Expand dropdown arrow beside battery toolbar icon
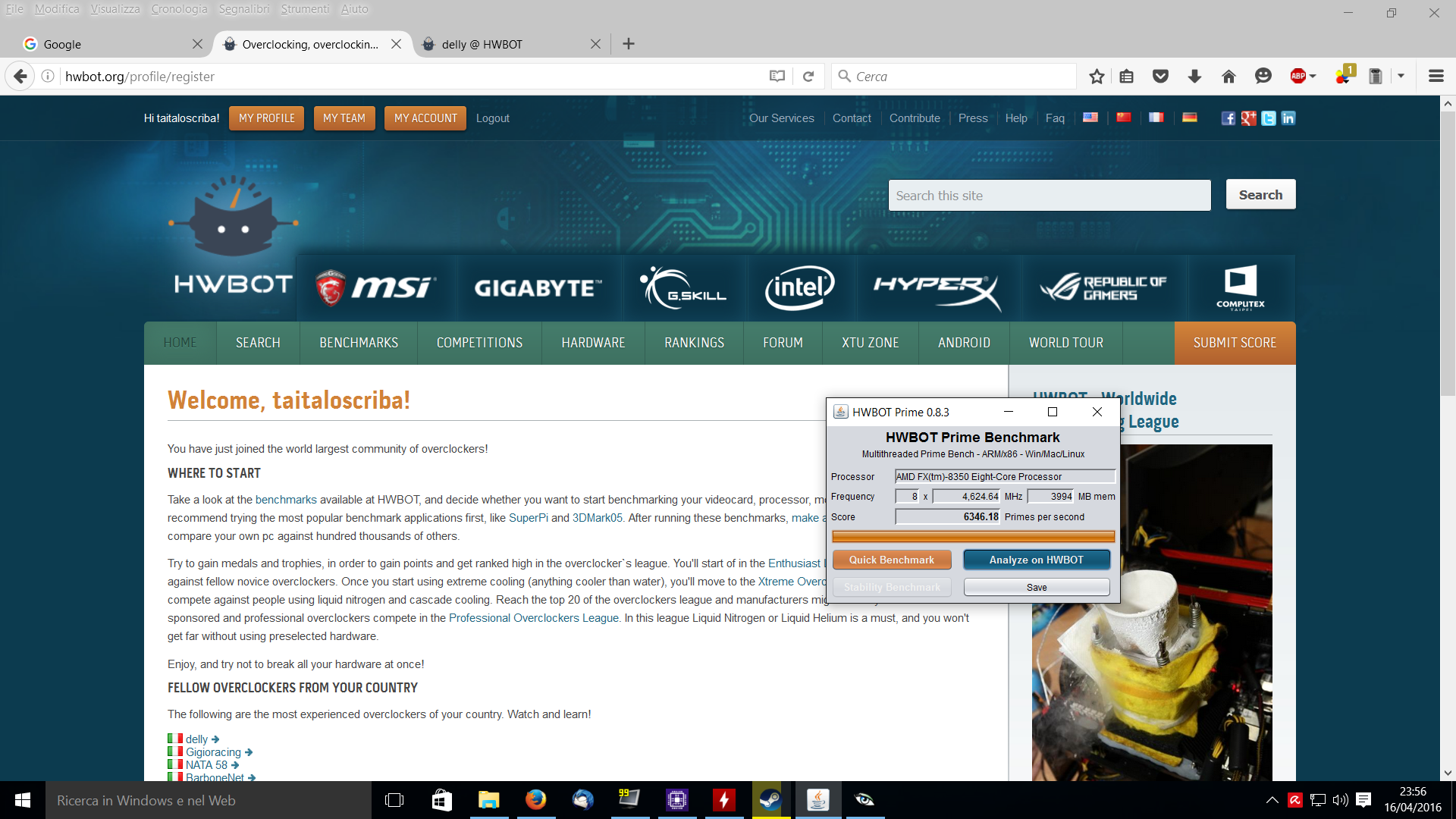 1401,76
